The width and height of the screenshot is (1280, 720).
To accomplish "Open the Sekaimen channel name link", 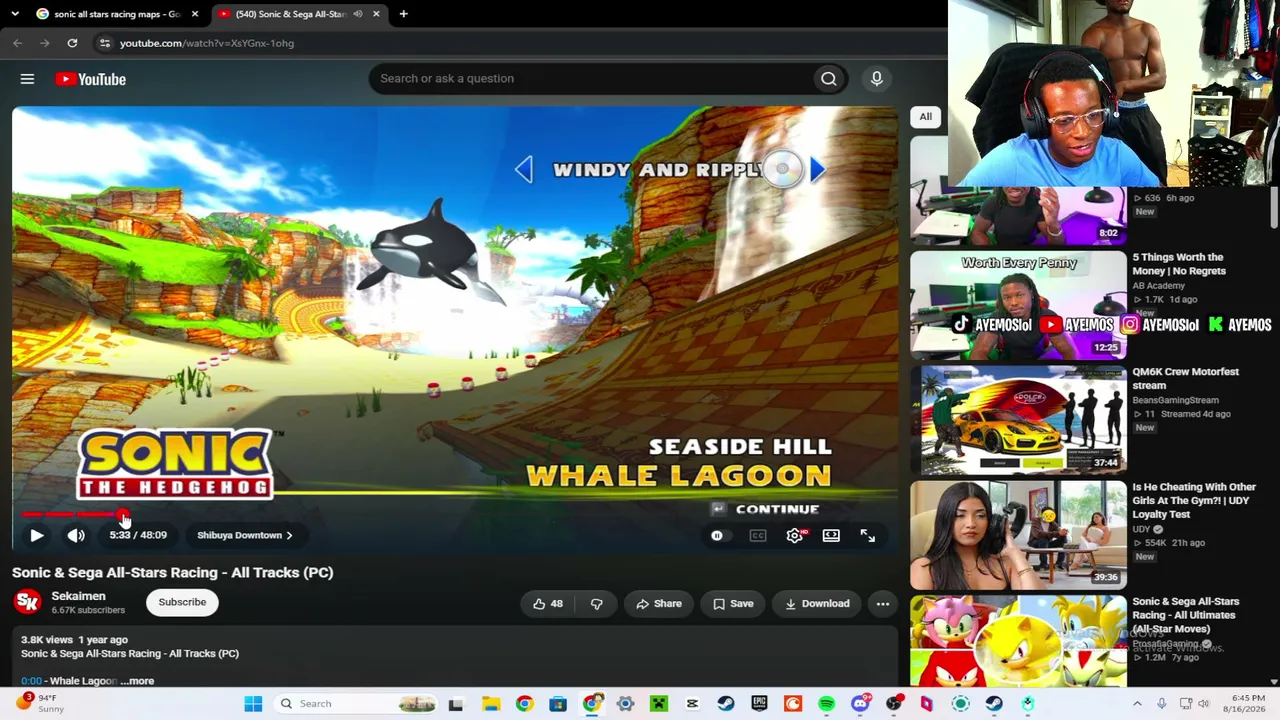I will coord(78,596).
